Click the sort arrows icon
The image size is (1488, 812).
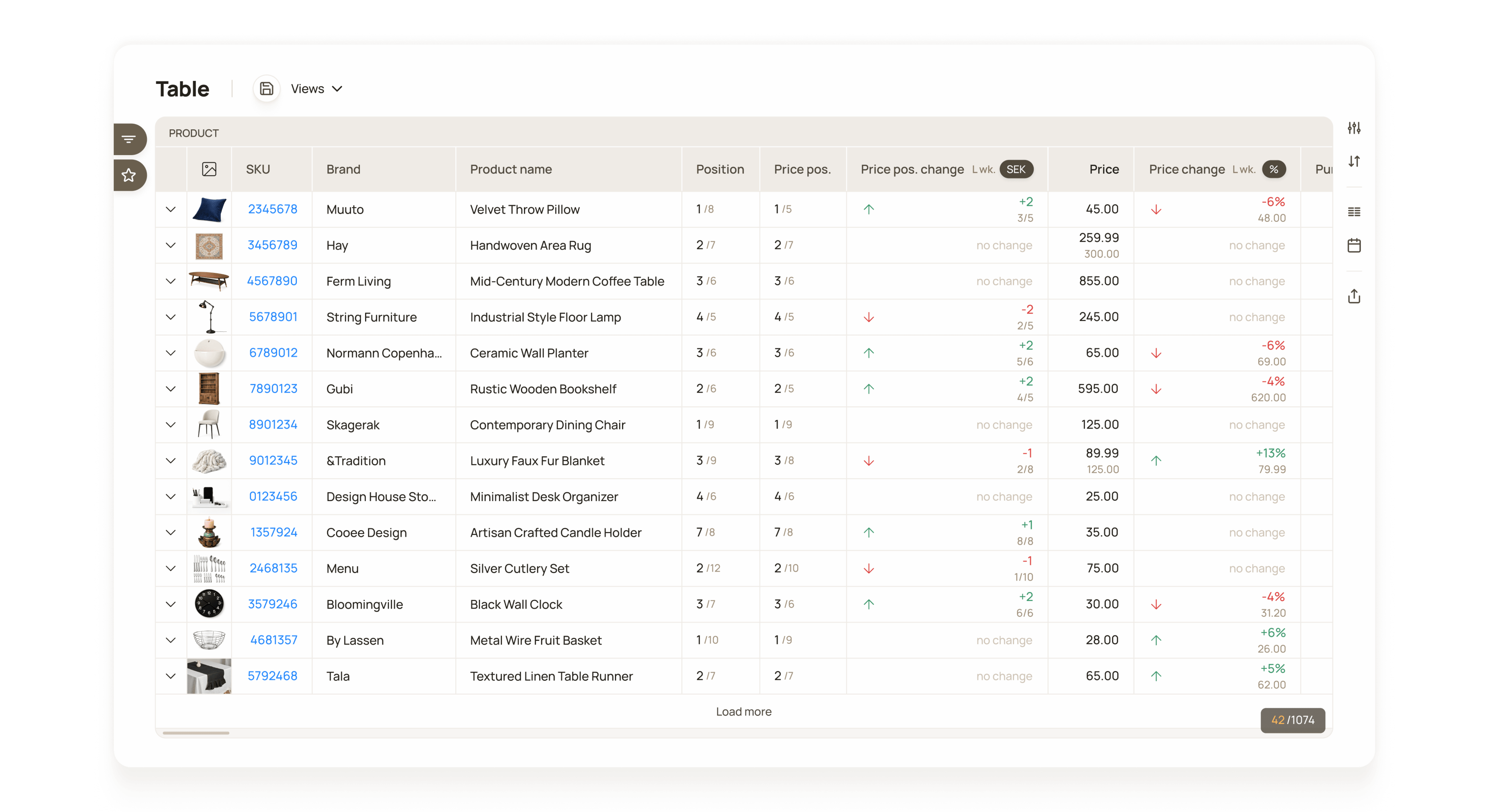point(1354,162)
